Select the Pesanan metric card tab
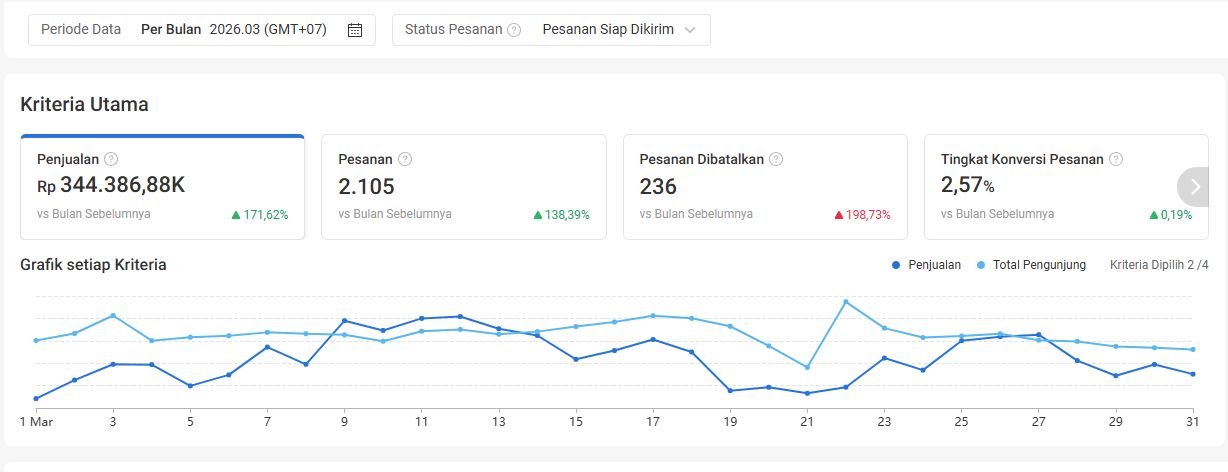Screen dimensions: 1228x472 pyautogui.click(x=463, y=187)
